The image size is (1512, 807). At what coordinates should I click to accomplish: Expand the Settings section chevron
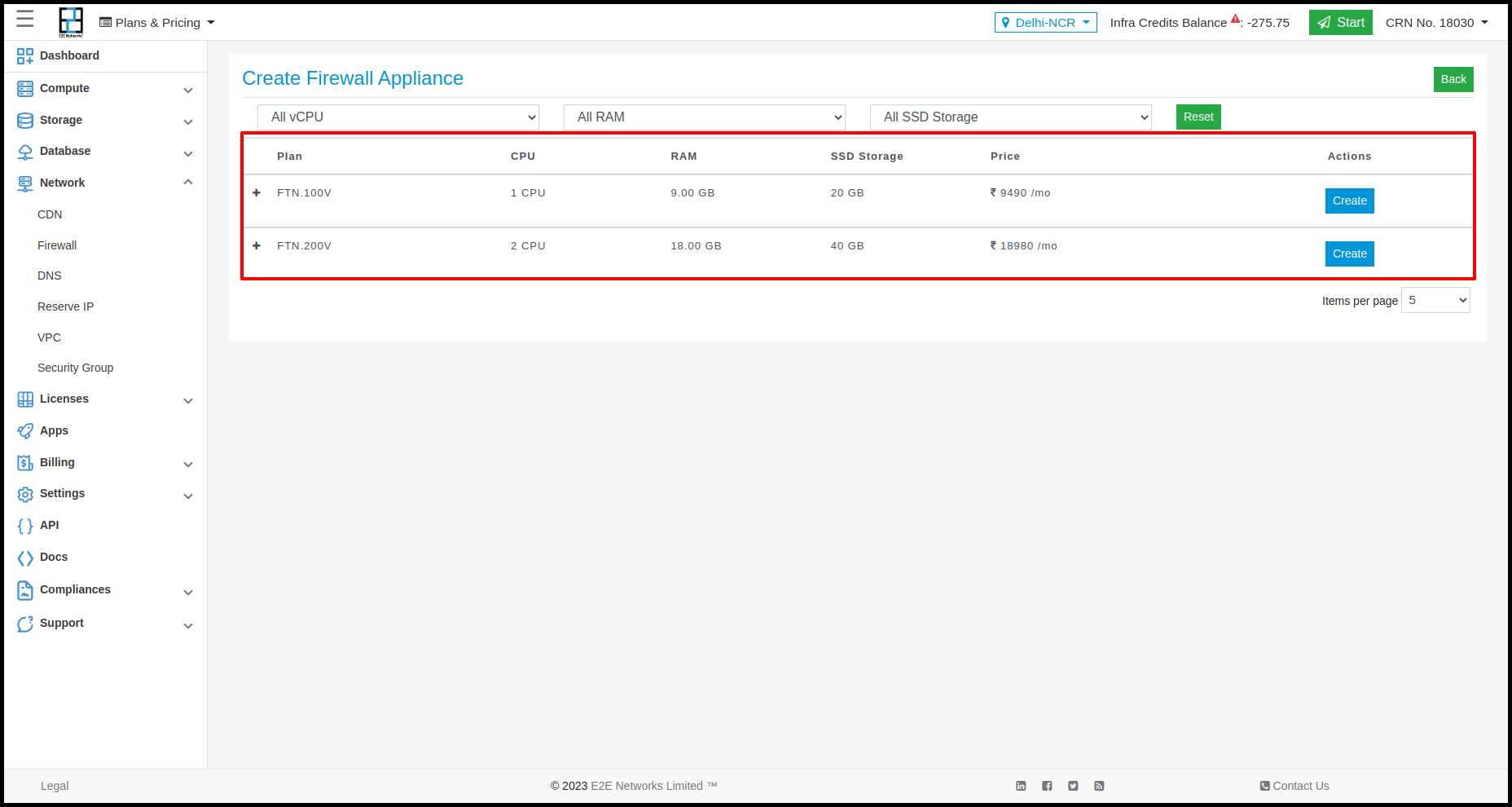(188, 496)
